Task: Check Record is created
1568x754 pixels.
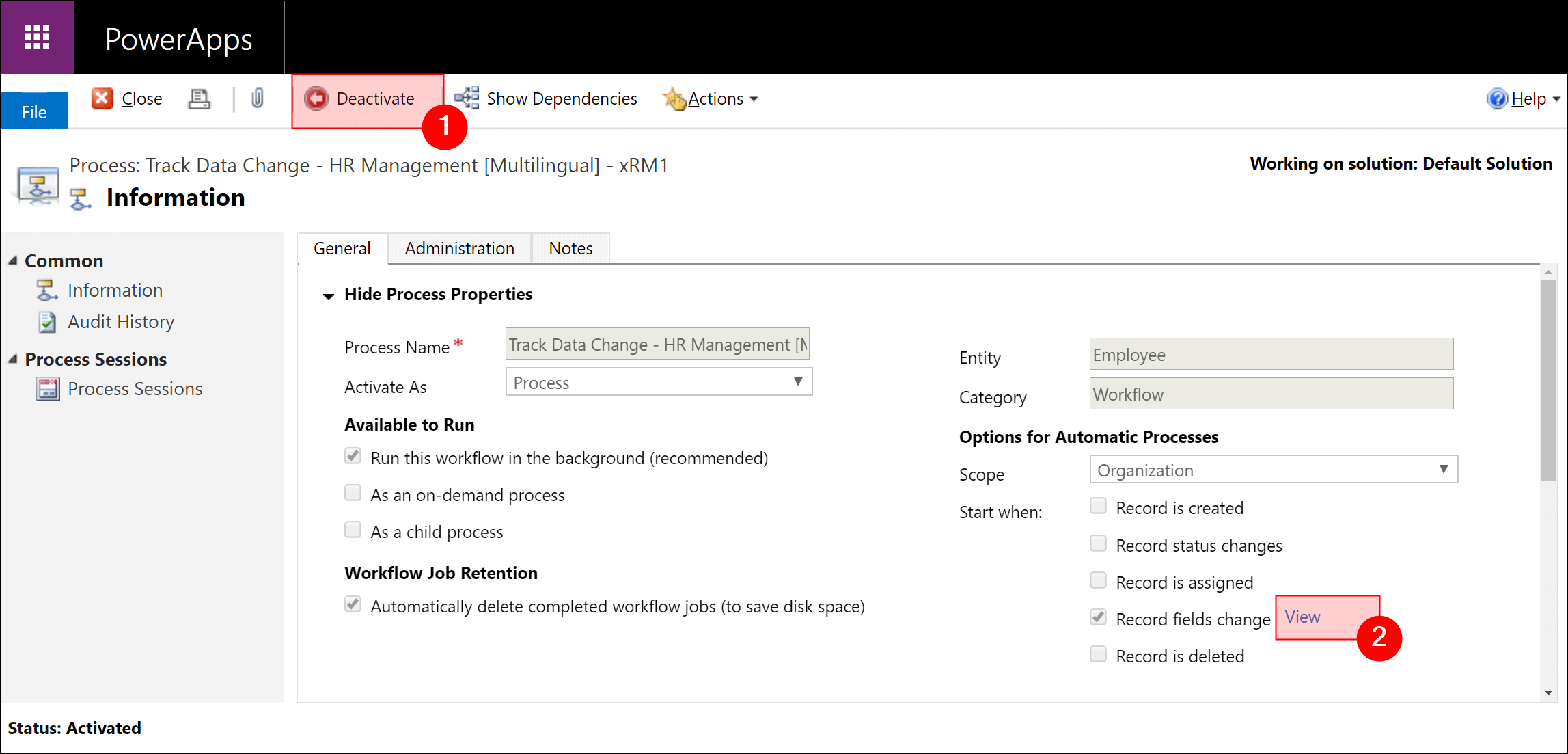Action: coord(1098,506)
